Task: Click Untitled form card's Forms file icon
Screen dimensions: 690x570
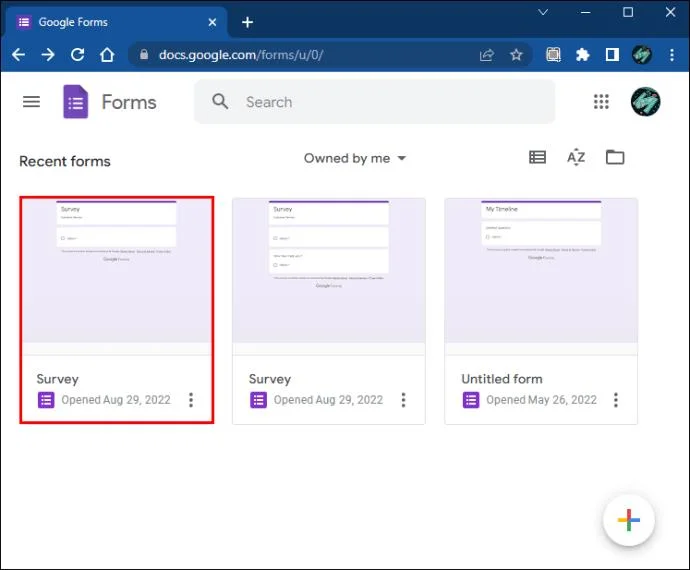Action: 471,400
